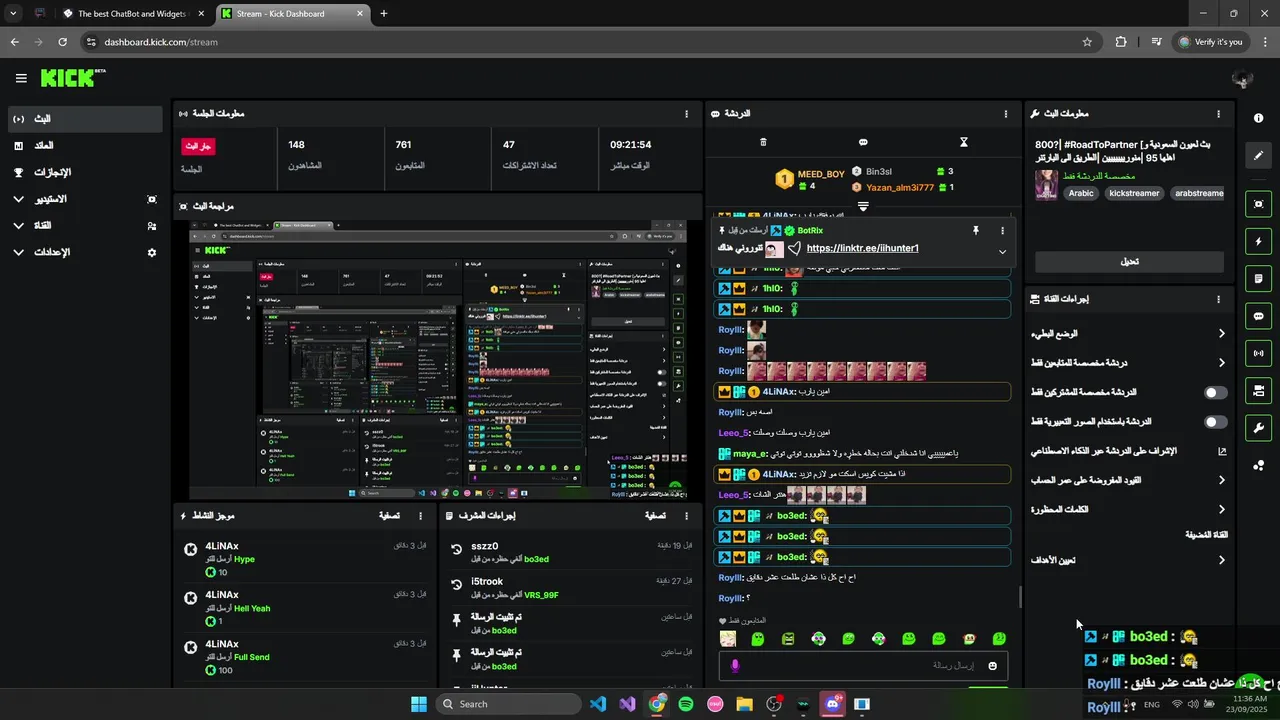Click the kickstreamer tag chip
Image resolution: width=1280 pixels, height=720 pixels.
(x=1134, y=193)
